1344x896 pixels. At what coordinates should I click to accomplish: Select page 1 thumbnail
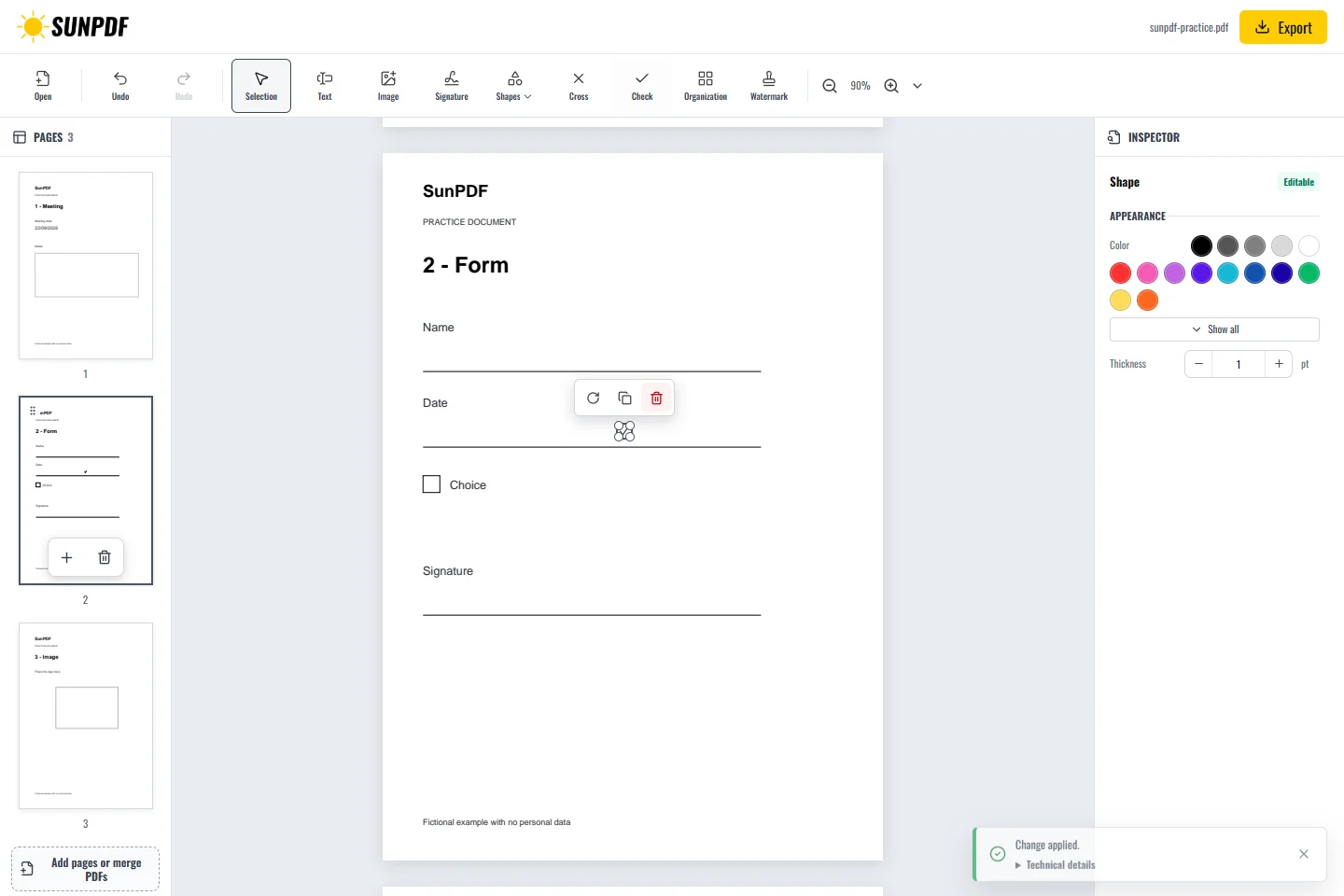(86, 266)
